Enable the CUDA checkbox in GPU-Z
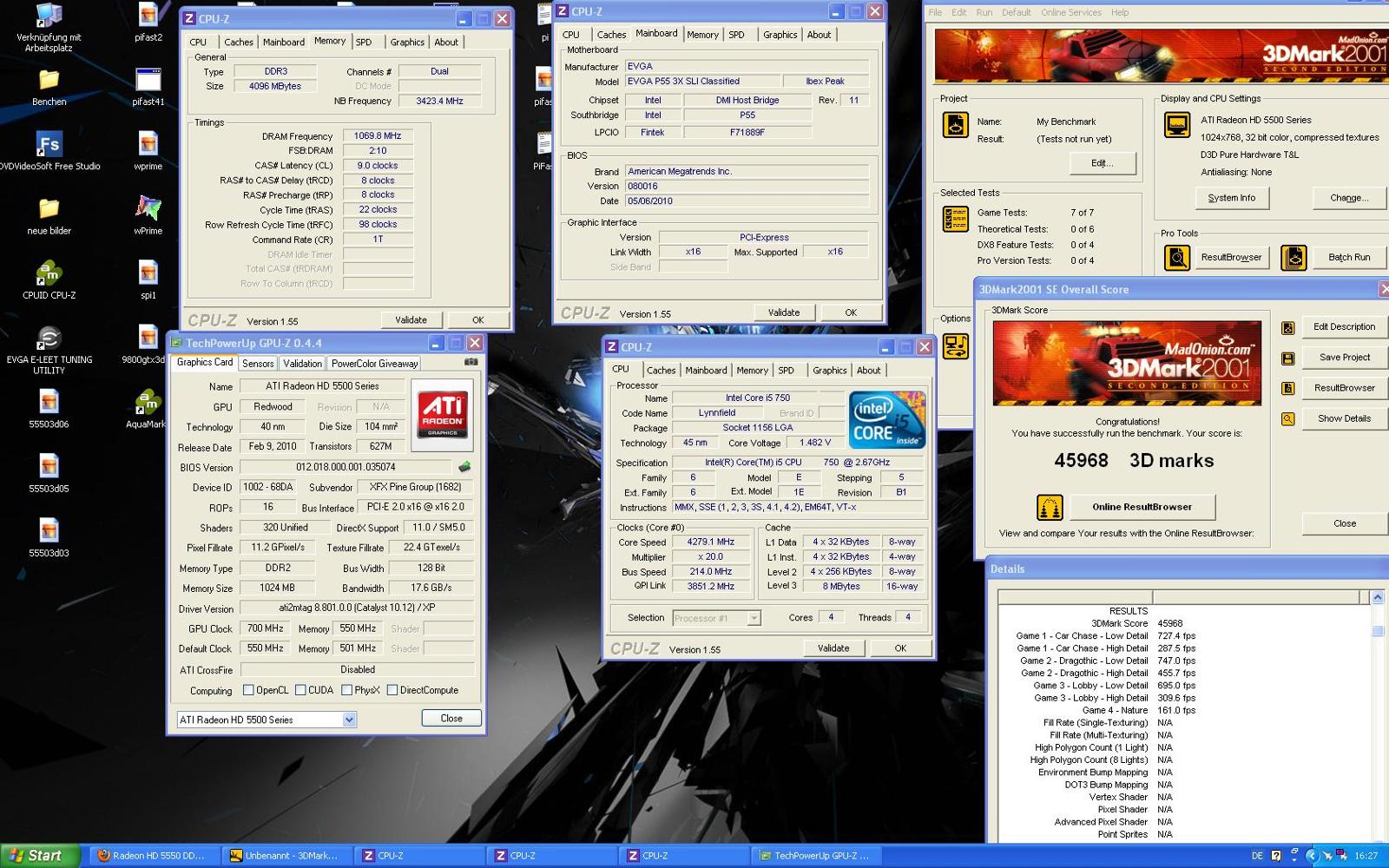 pyautogui.click(x=300, y=690)
